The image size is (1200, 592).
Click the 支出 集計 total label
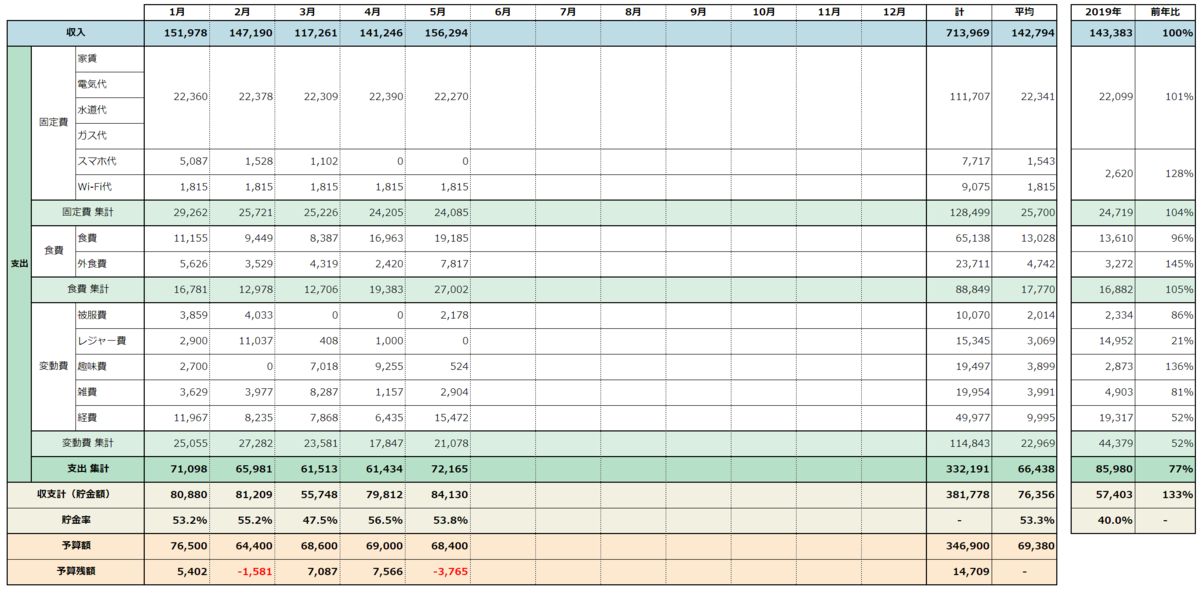coord(88,469)
